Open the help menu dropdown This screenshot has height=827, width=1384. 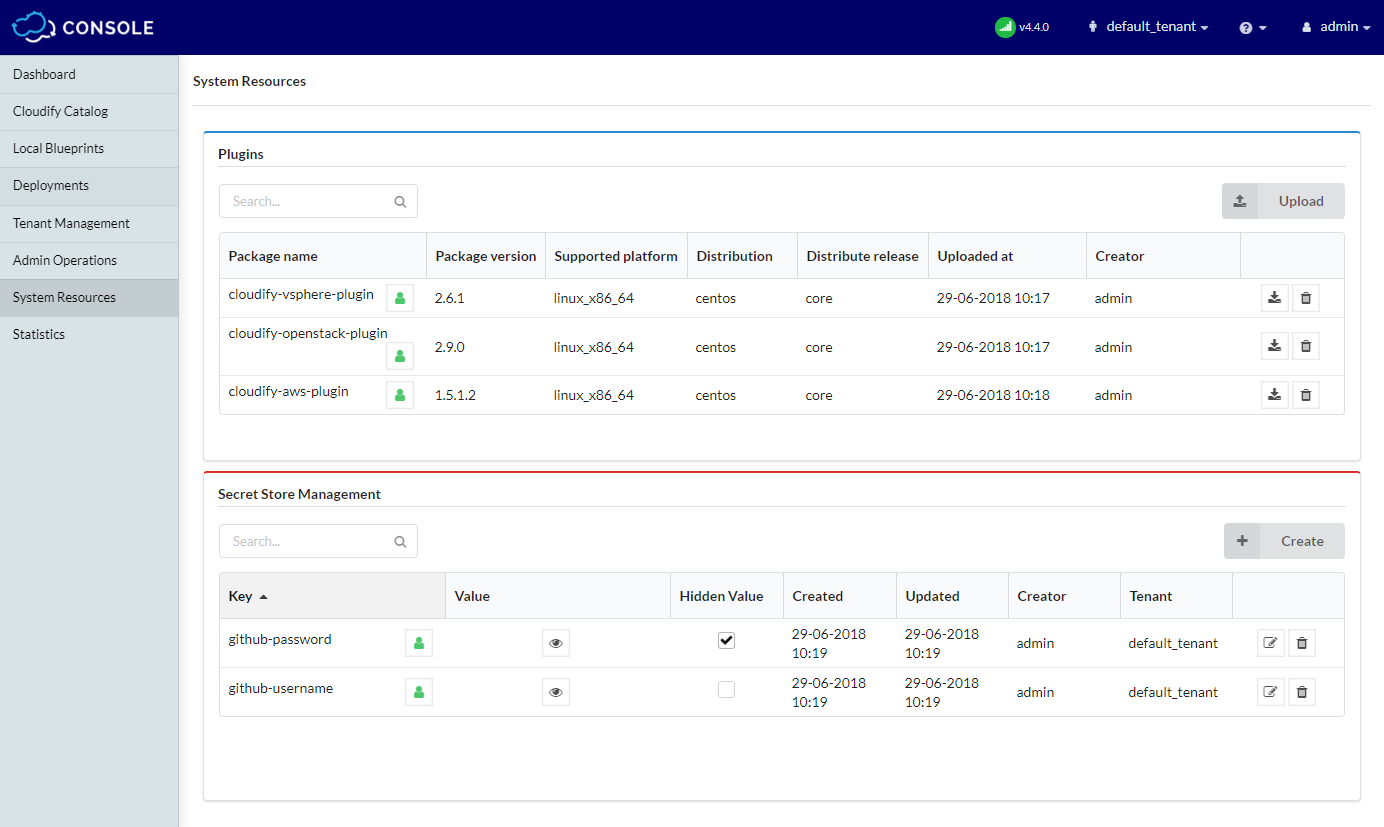1253,28
